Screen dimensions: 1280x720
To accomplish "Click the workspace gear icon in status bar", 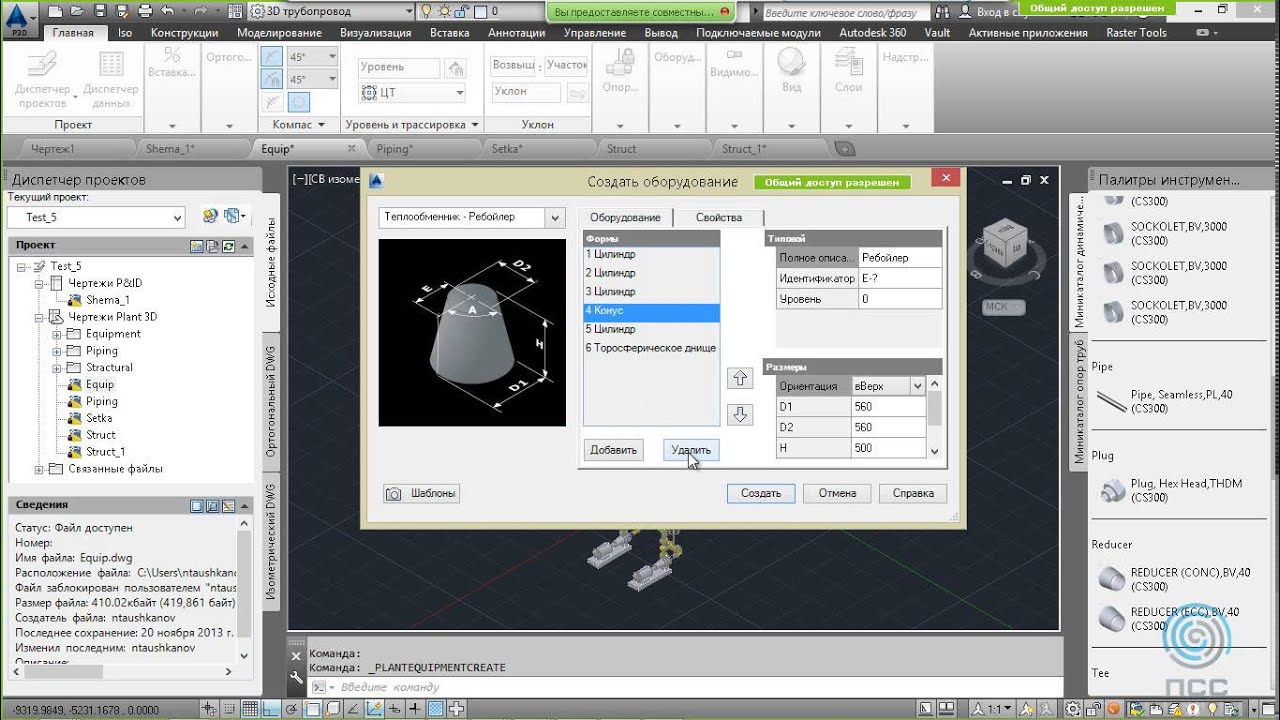I will click(x=1072, y=709).
